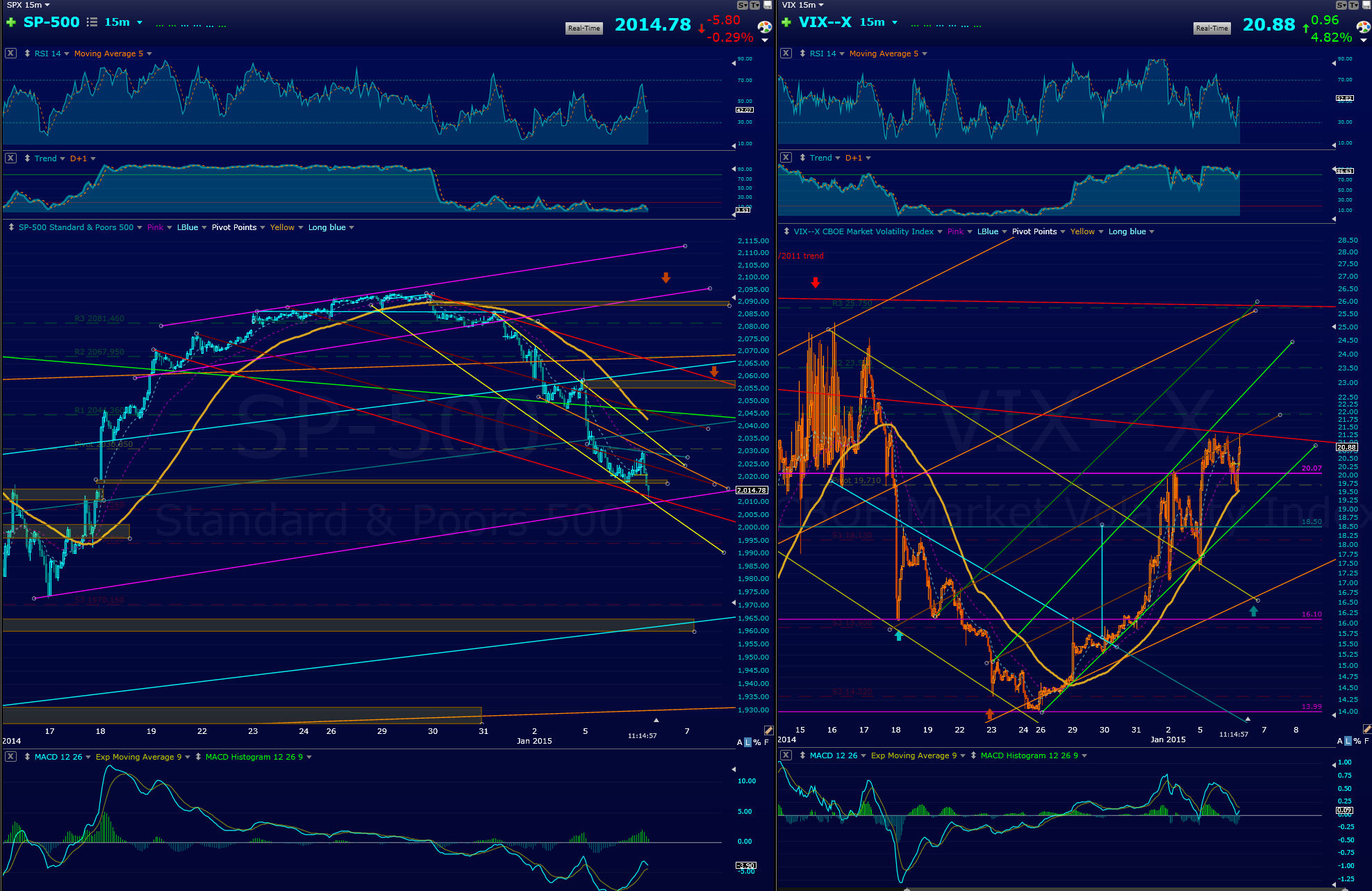Toggle the L log-scale option on VIX chart
The image size is (1372, 891).
point(1348,741)
